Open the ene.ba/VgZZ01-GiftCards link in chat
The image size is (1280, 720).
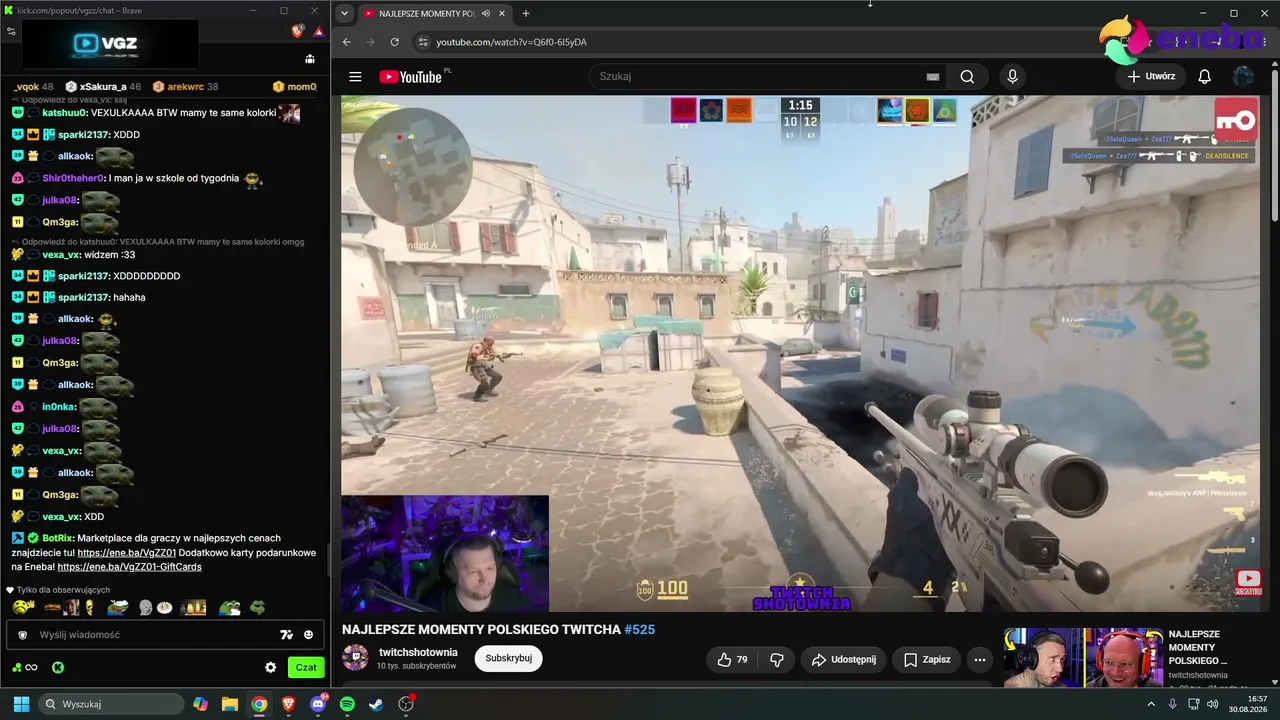pos(129,567)
